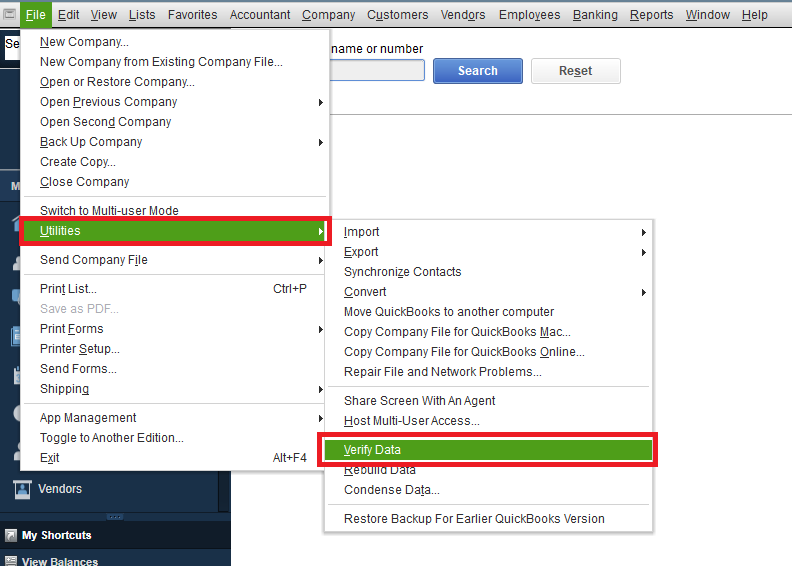Expand Convert submenu
The height and width of the screenshot is (566, 792).
click(x=488, y=292)
